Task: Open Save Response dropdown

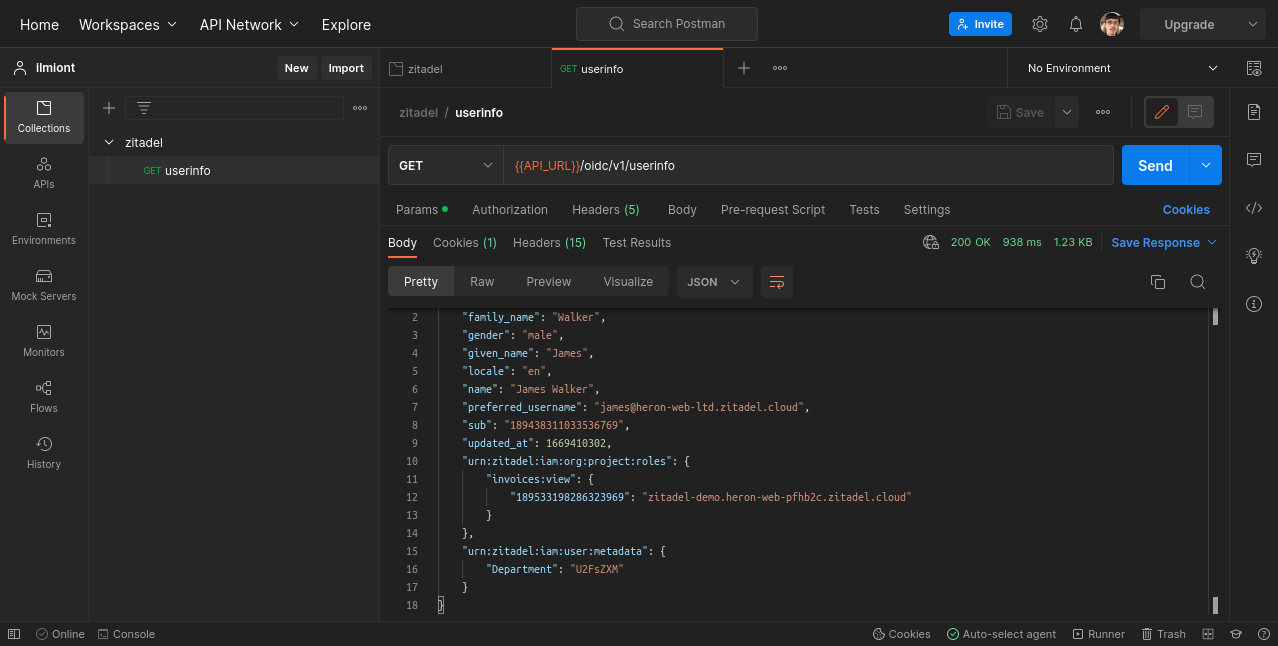Action: point(1164,242)
